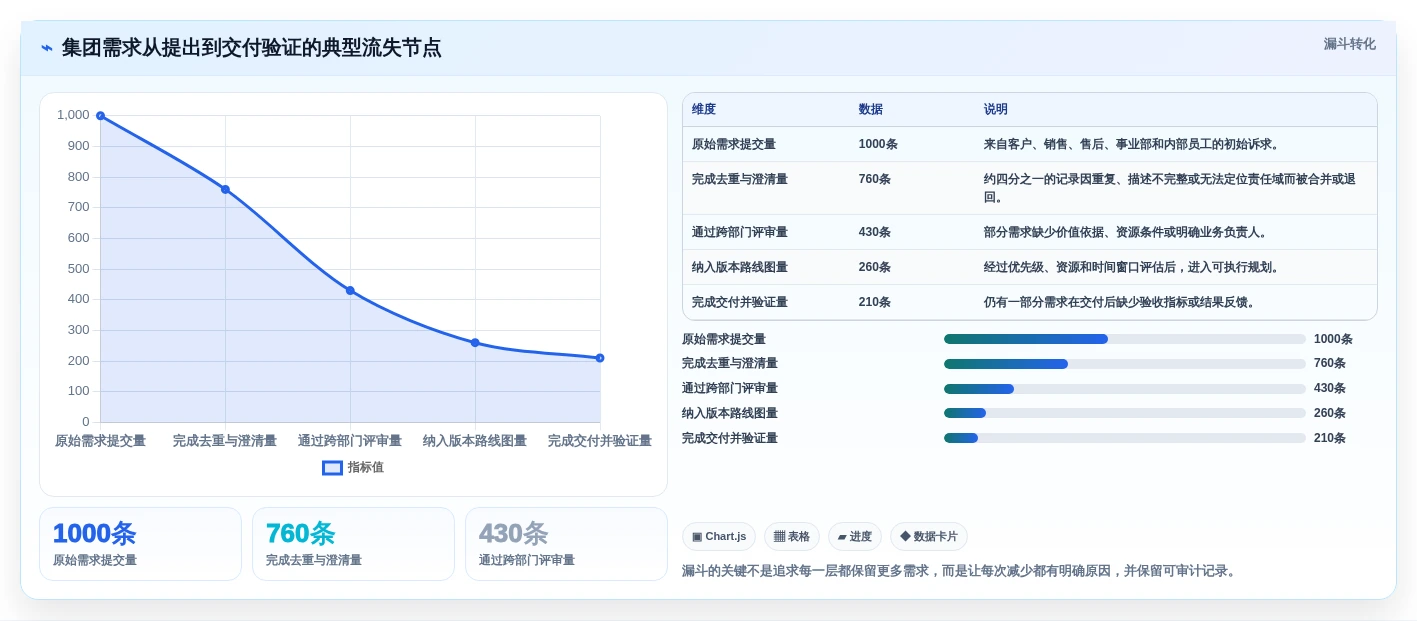Click the page title 集团需求从提出到交付验证

(x=251, y=48)
